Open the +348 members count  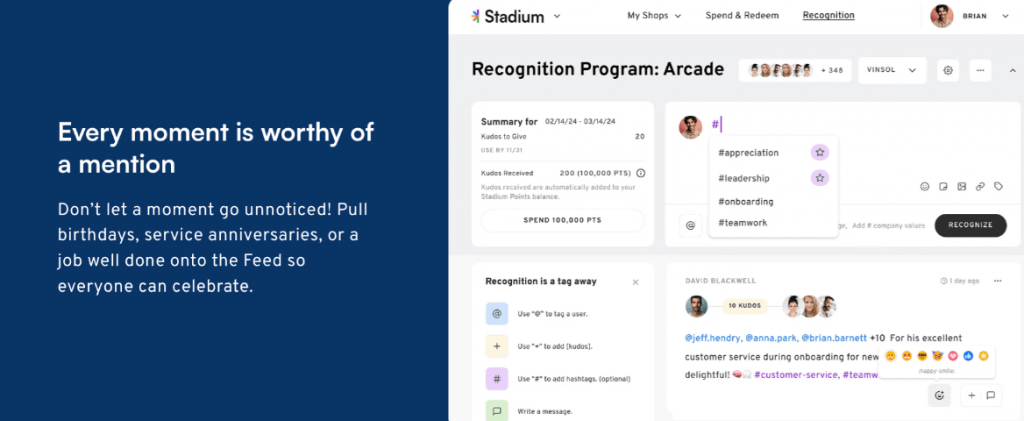(831, 70)
